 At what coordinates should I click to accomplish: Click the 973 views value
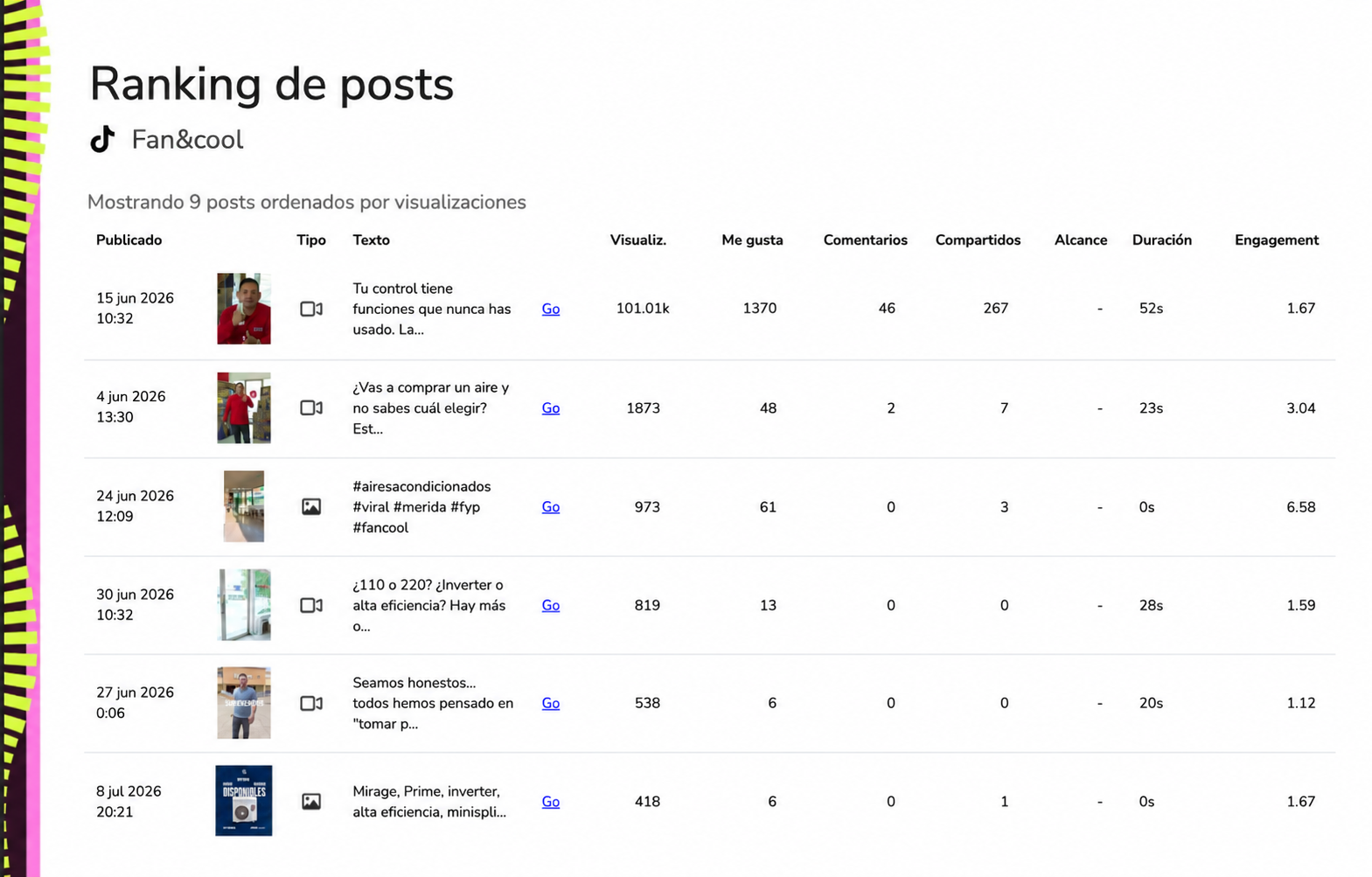(x=647, y=506)
